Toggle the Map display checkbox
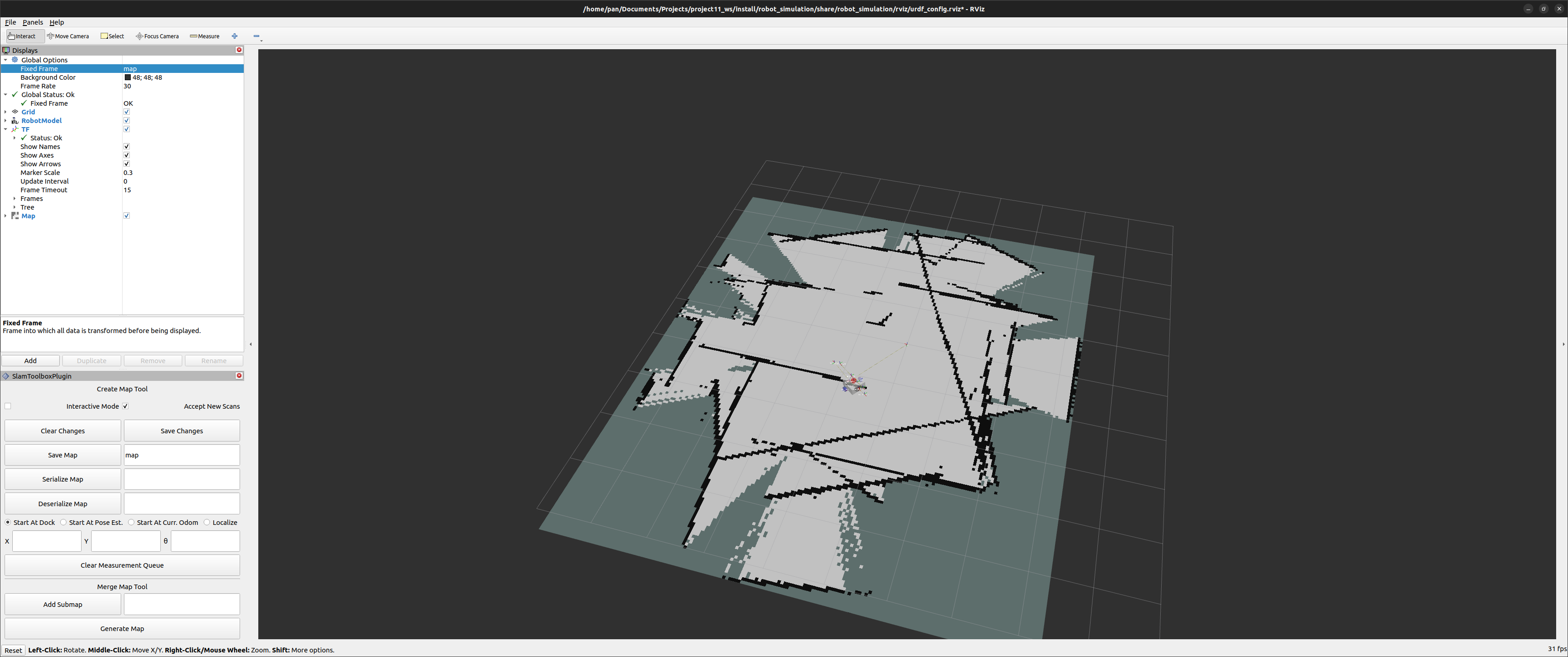 click(127, 216)
